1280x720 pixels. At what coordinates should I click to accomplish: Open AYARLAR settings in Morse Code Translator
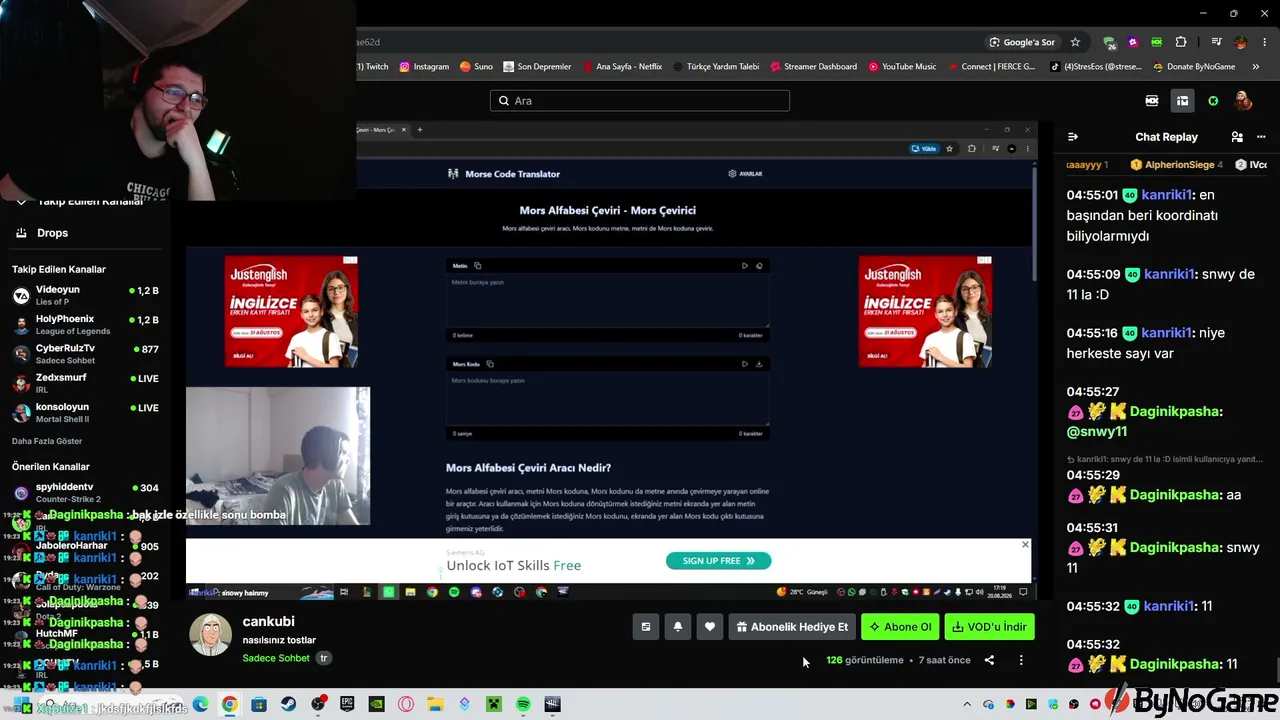pos(745,174)
